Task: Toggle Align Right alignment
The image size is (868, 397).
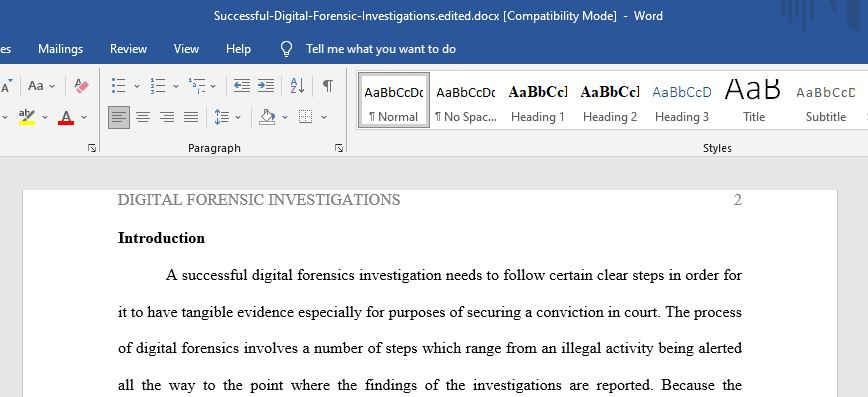Action: coord(167,117)
